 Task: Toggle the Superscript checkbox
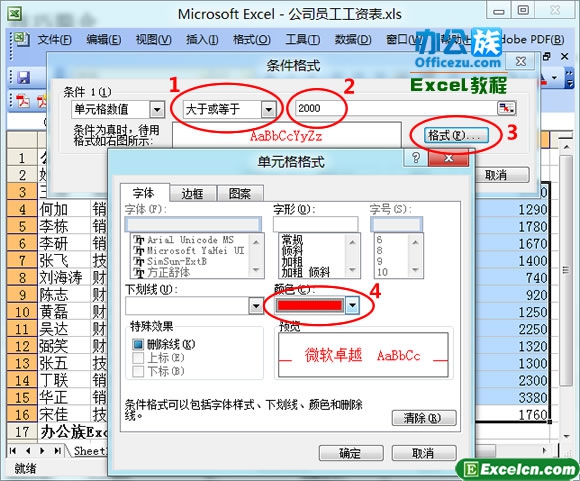pos(138,358)
